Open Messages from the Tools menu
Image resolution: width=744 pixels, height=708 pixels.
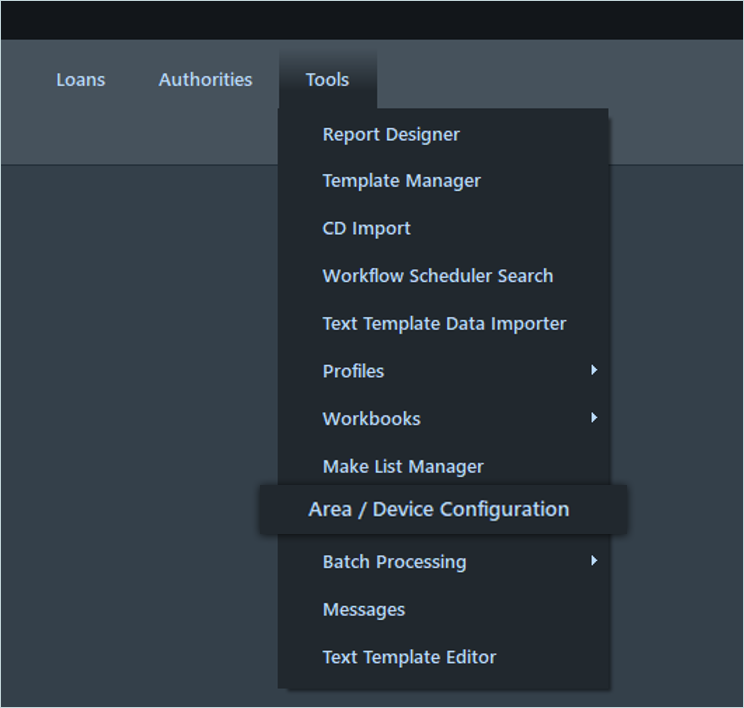[x=364, y=610]
